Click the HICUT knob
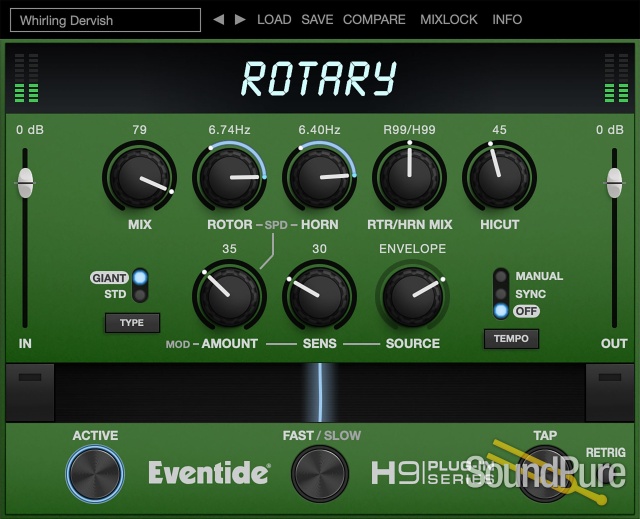 point(499,177)
